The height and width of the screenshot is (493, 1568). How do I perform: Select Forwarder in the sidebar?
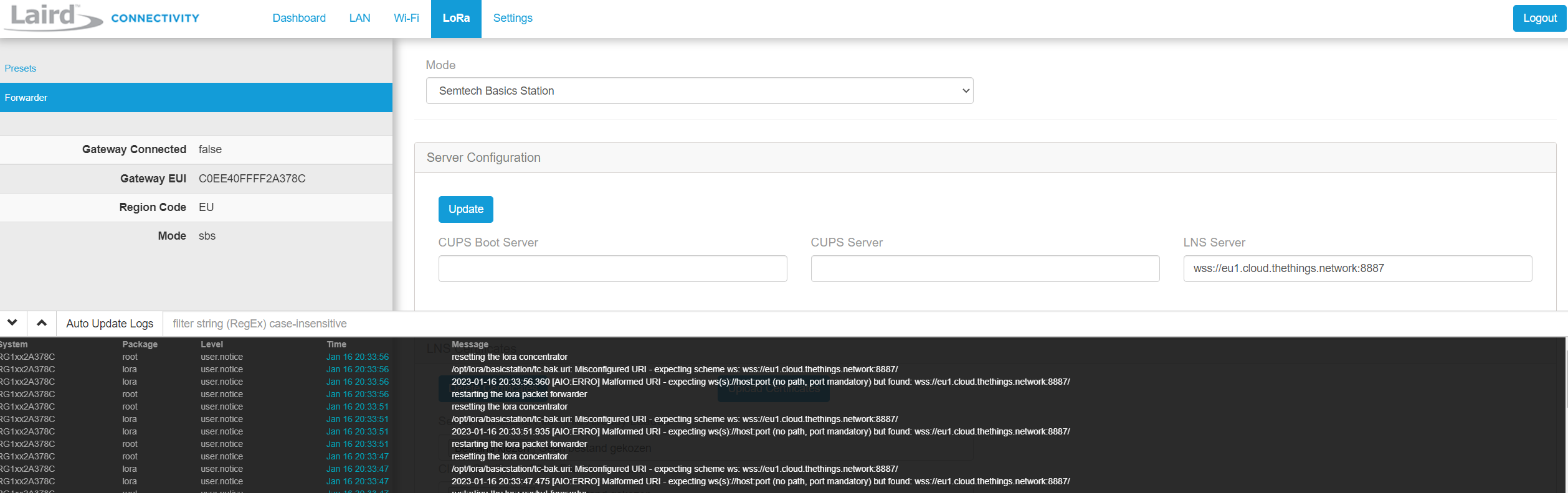[196, 97]
